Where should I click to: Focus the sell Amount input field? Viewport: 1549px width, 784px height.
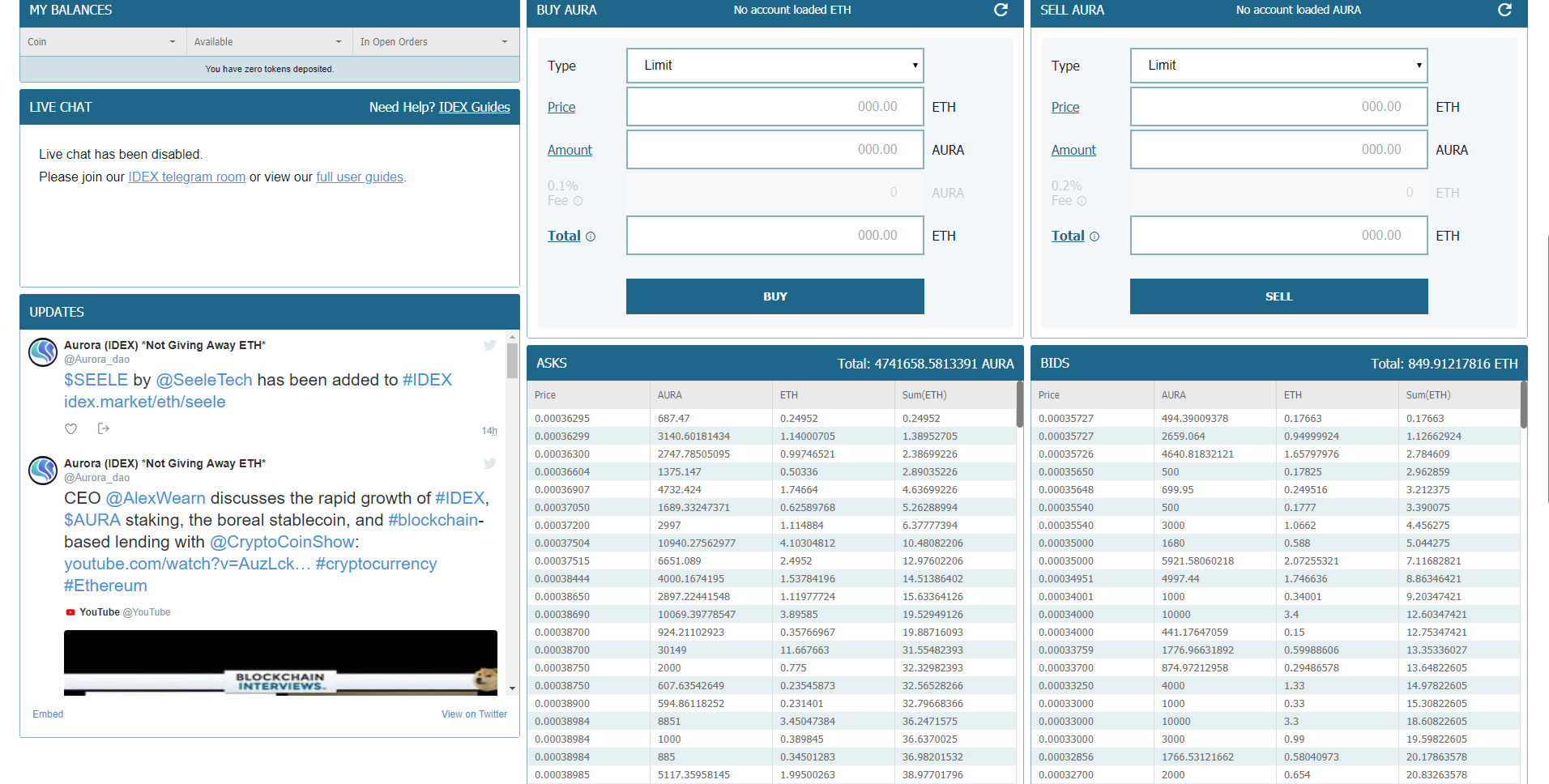tap(1278, 149)
